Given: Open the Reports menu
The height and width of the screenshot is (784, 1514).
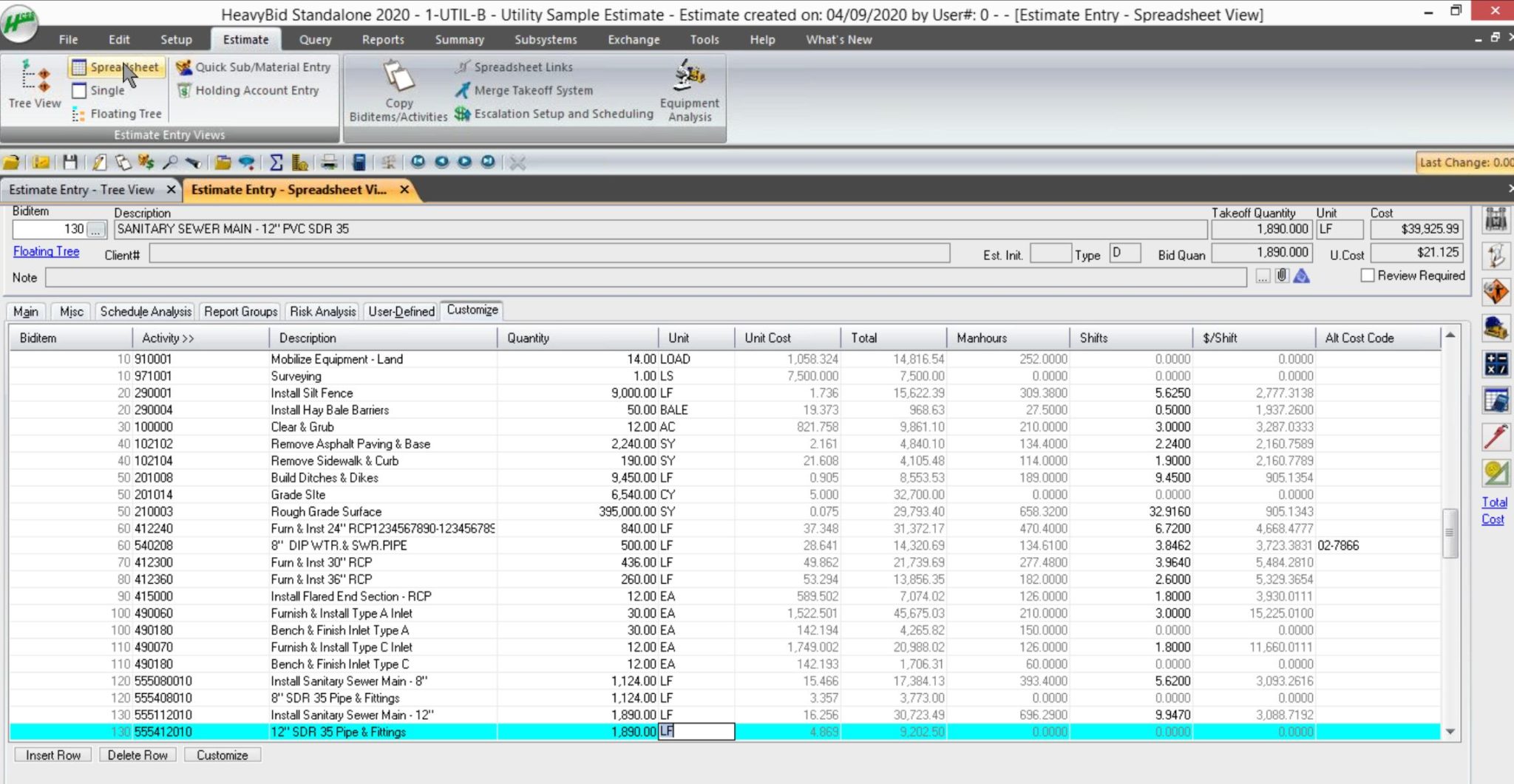Looking at the screenshot, I should (x=383, y=39).
